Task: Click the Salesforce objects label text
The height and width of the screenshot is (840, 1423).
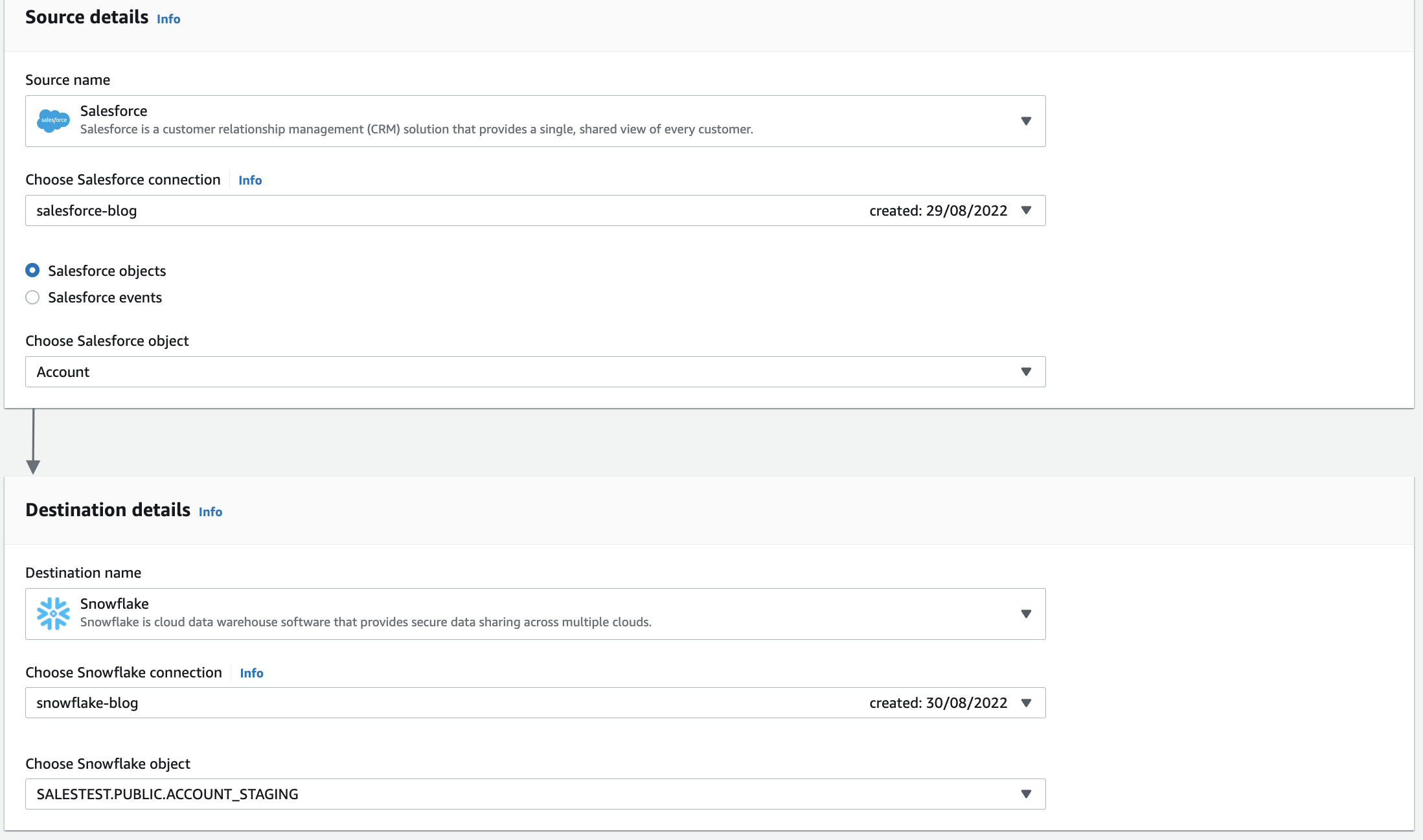Action: (107, 271)
